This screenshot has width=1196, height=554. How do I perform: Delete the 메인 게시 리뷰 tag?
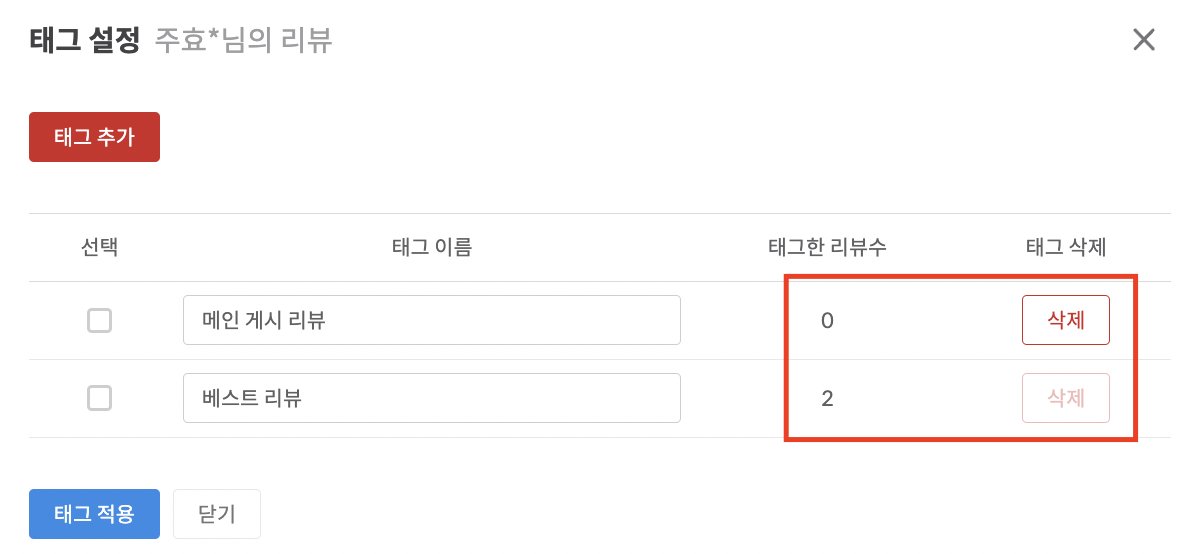click(1065, 321)
